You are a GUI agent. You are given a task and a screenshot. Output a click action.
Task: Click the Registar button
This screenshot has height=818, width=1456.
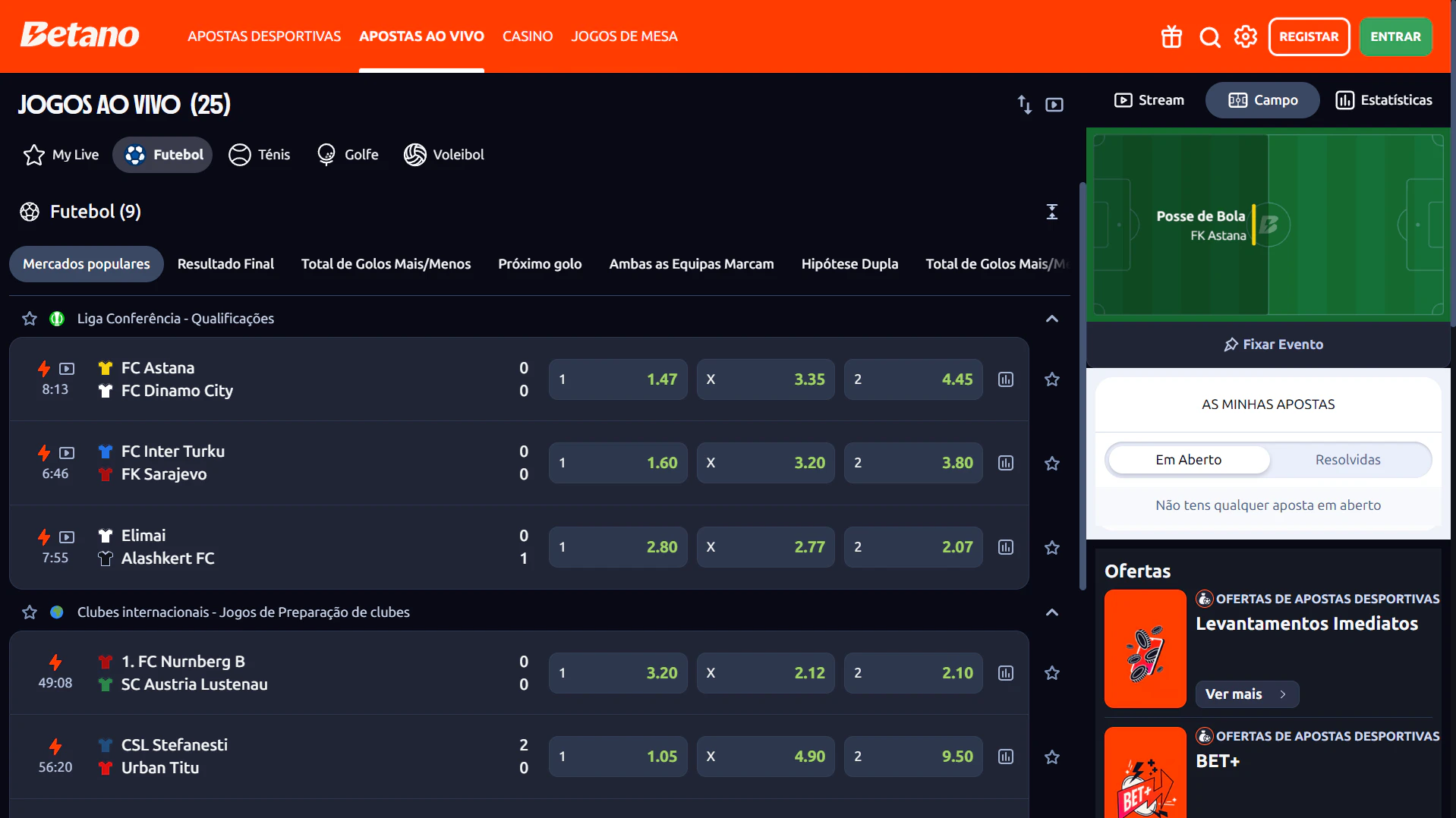pyautogui.click(x=1309, y=36)
